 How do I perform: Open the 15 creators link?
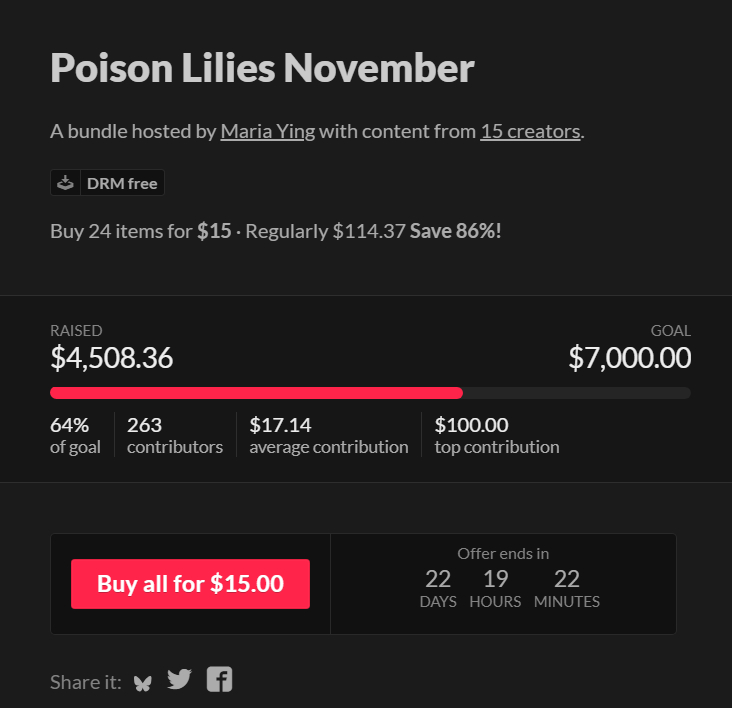pyautogui.click(x=530, y=131)
